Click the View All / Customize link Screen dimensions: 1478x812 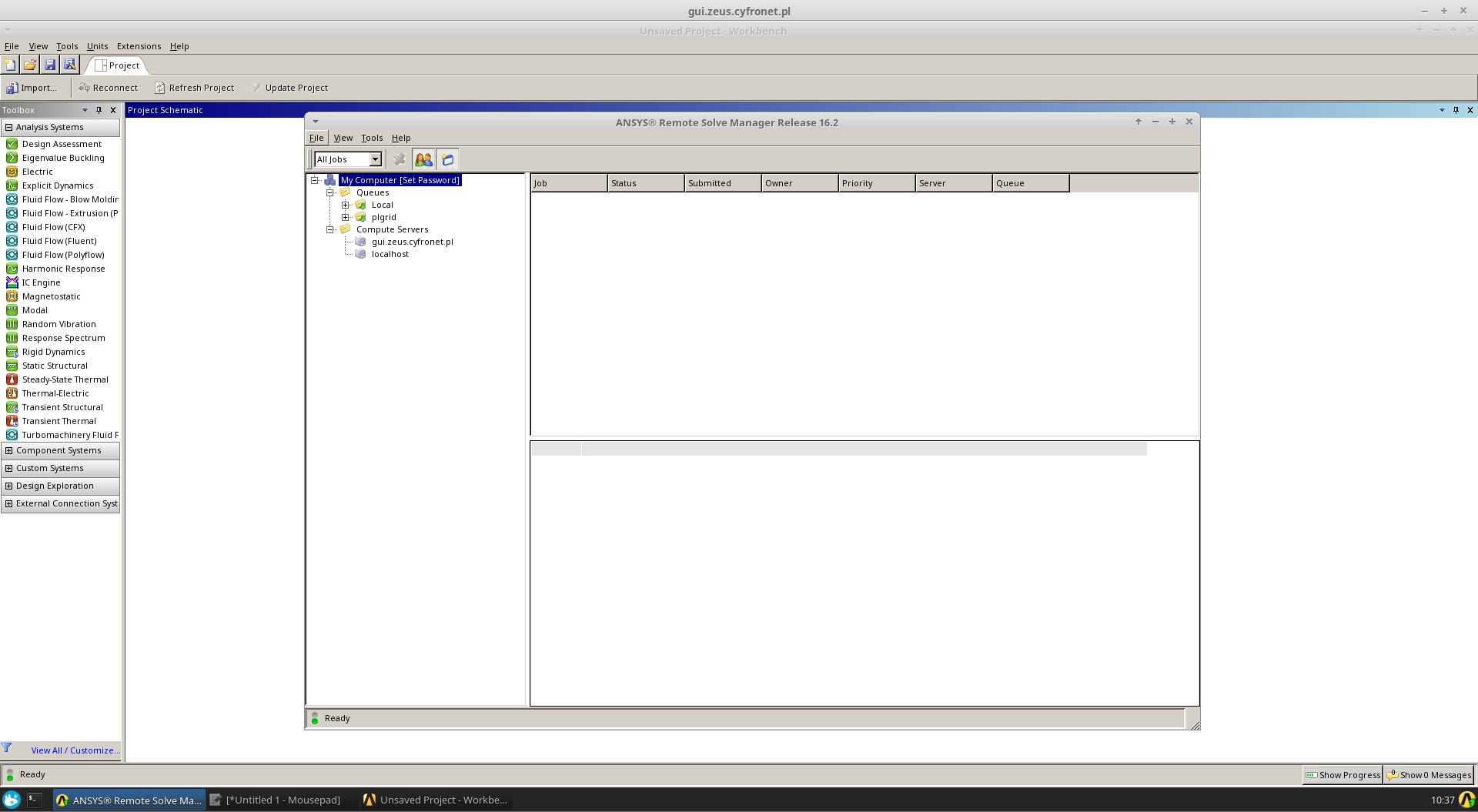click(75, 750)
